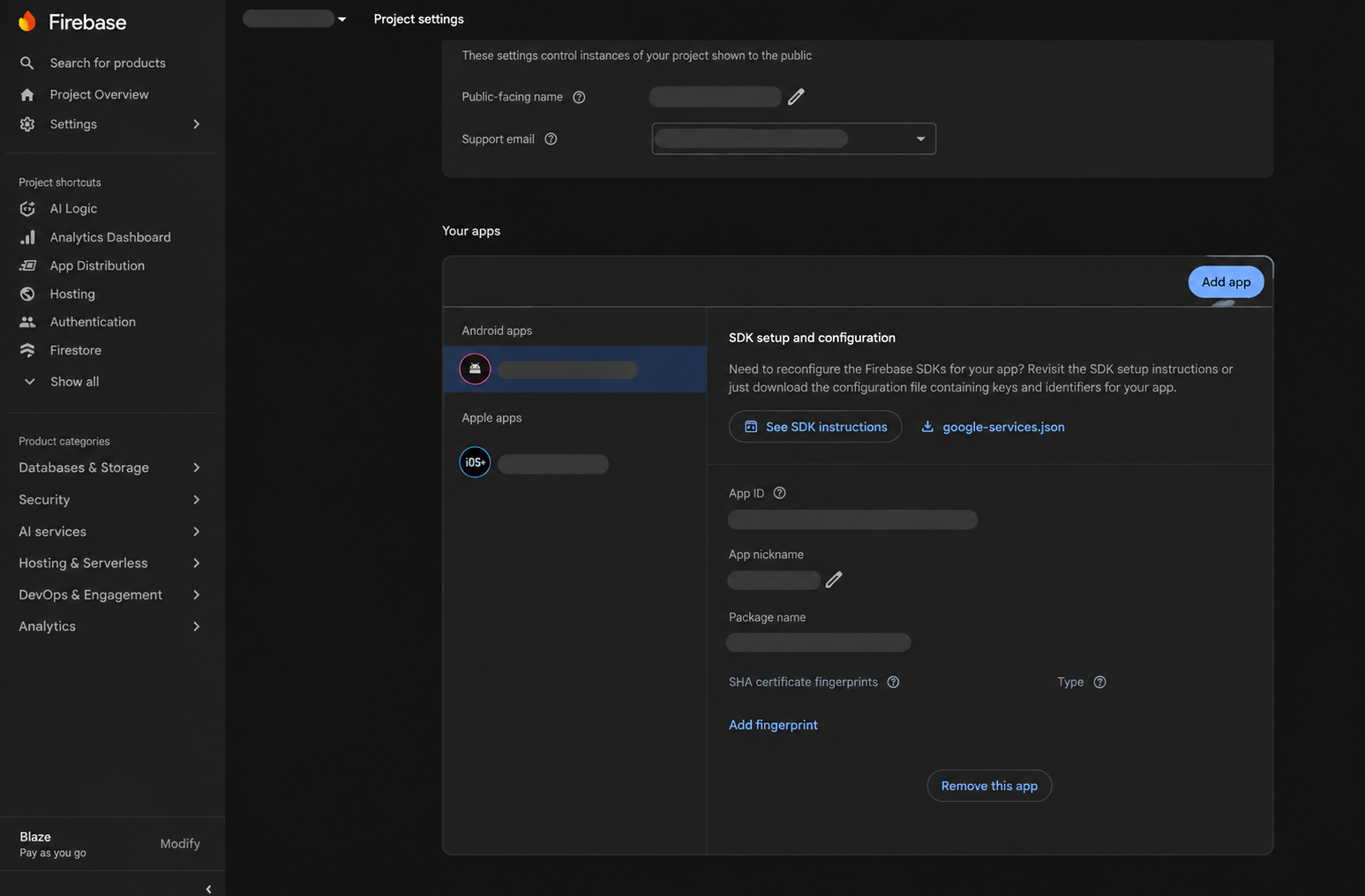This screenshot has width=1365, height=896.
Task: Edit app nickname with pencil icon
Action: pos(834,579)
